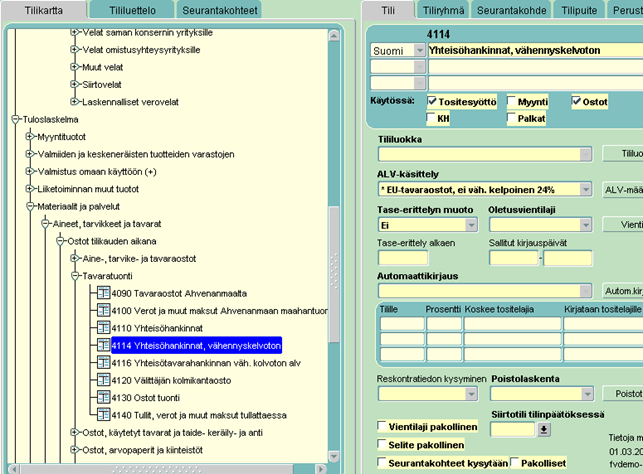Open the Tilipuite tab
Image resolution: width=643 pixels, height=474 pixels.
[579, 10]
